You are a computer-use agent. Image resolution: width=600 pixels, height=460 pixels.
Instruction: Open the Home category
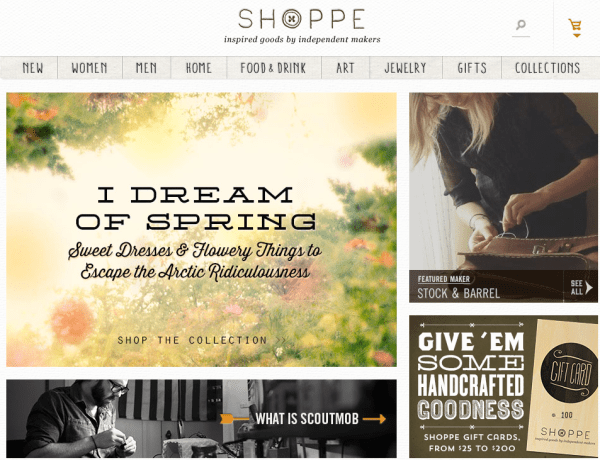tap(199, 68)
